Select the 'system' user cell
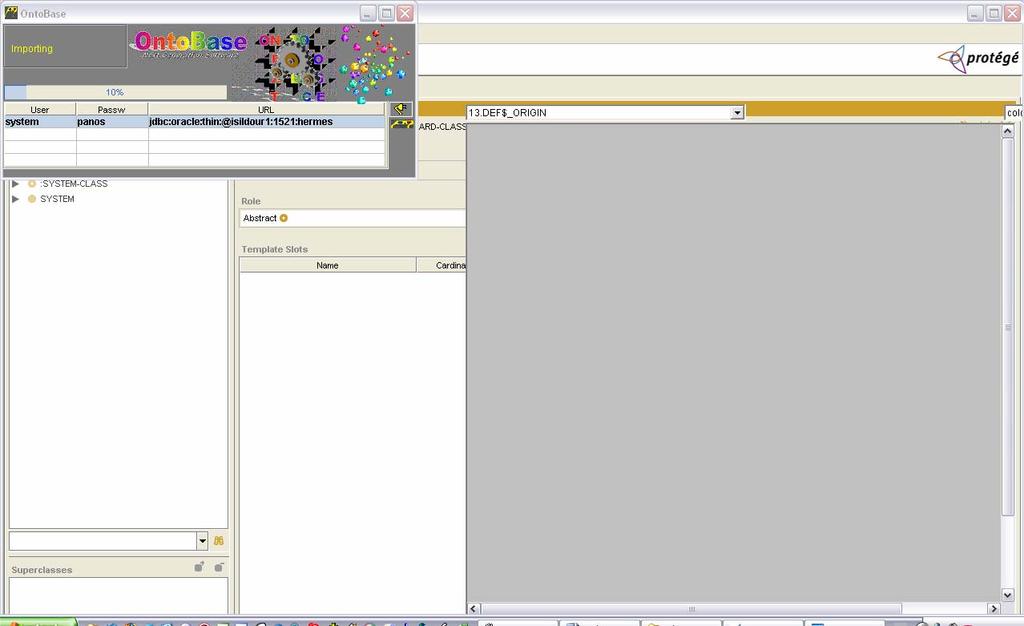Viewport: 1024px width, 626px height. point(40,122)
